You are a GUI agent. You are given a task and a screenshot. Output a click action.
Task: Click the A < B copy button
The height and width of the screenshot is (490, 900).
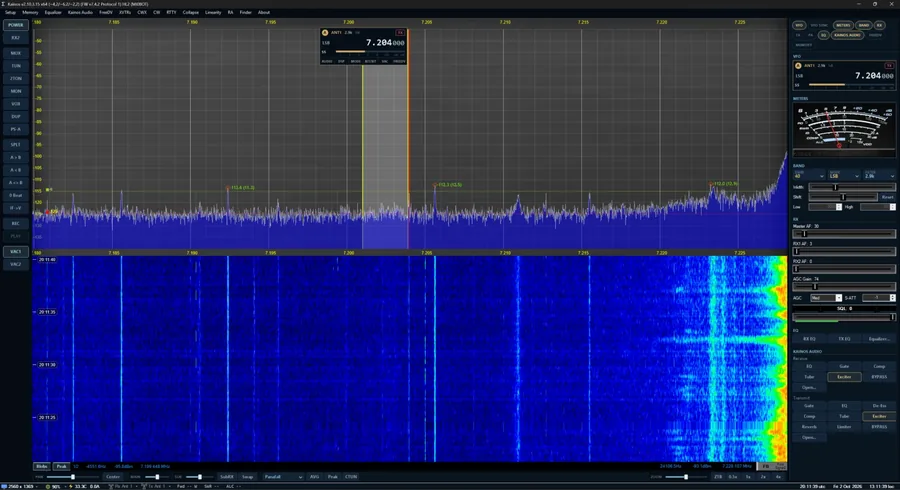point(15,170)
